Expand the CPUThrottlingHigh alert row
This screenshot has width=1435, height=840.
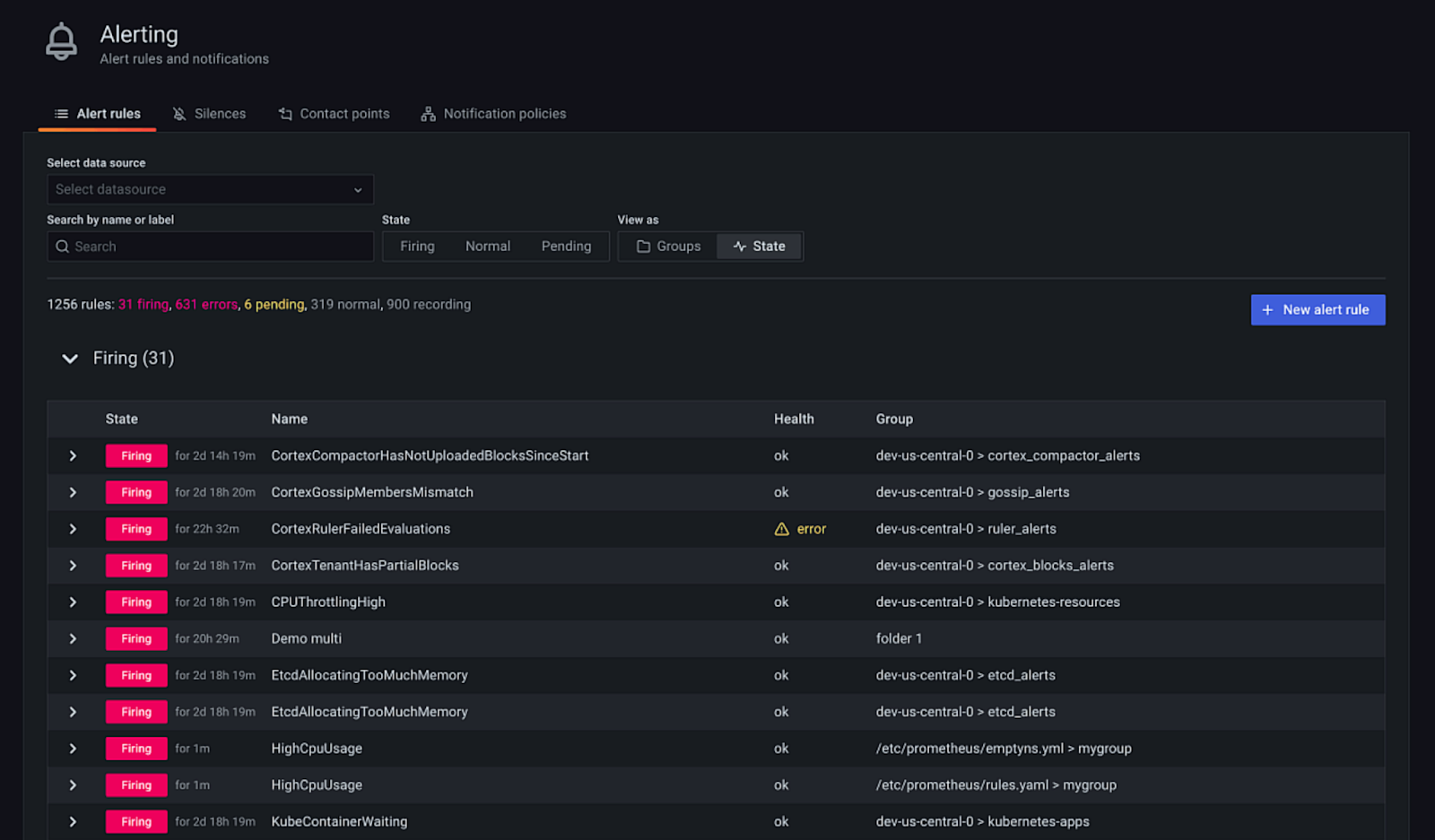tap(73, 602)
